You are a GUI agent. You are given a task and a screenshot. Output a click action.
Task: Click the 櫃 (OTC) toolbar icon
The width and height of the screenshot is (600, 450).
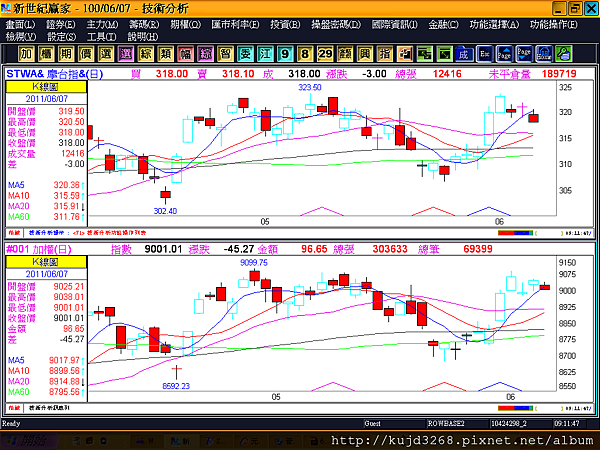pos(46,54)
